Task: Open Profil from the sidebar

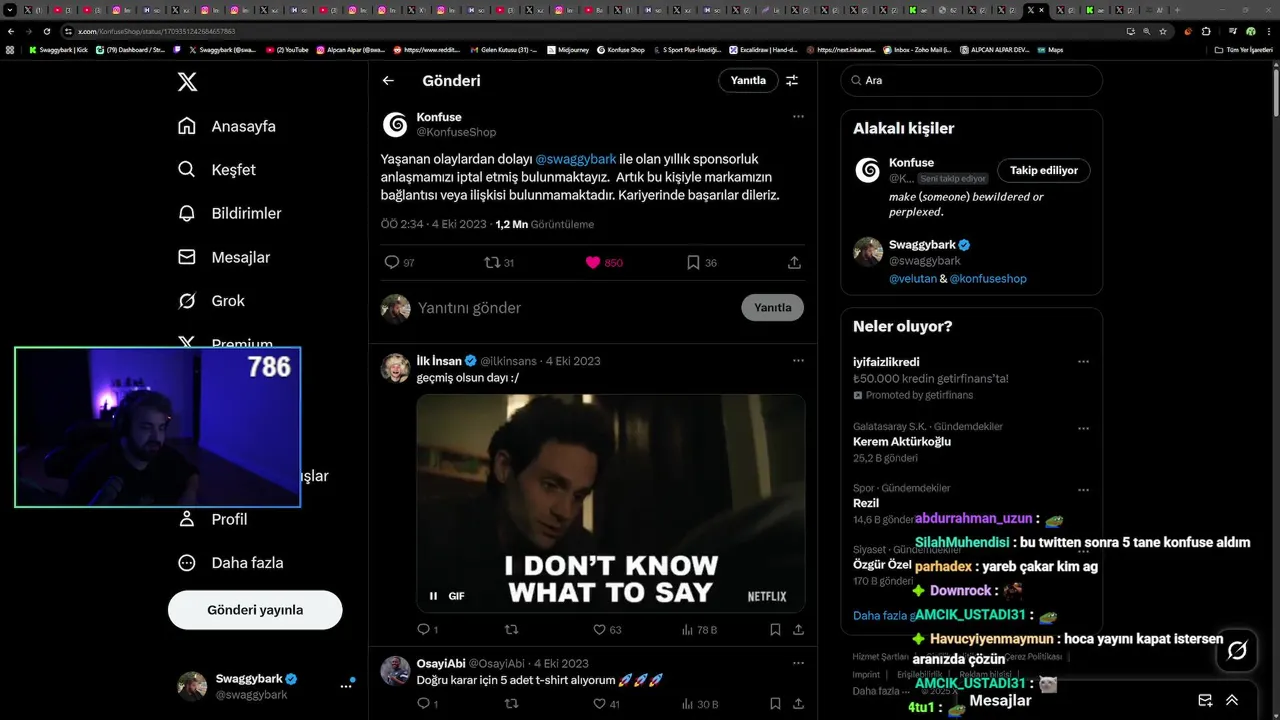Action: click(213, 519)
